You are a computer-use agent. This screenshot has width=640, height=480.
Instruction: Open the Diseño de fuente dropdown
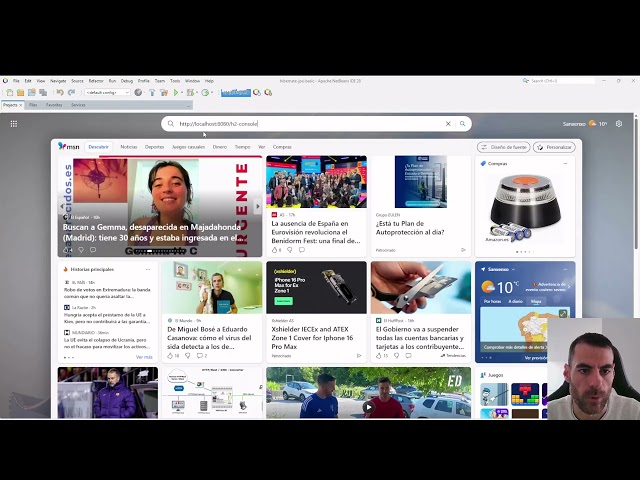503,147
